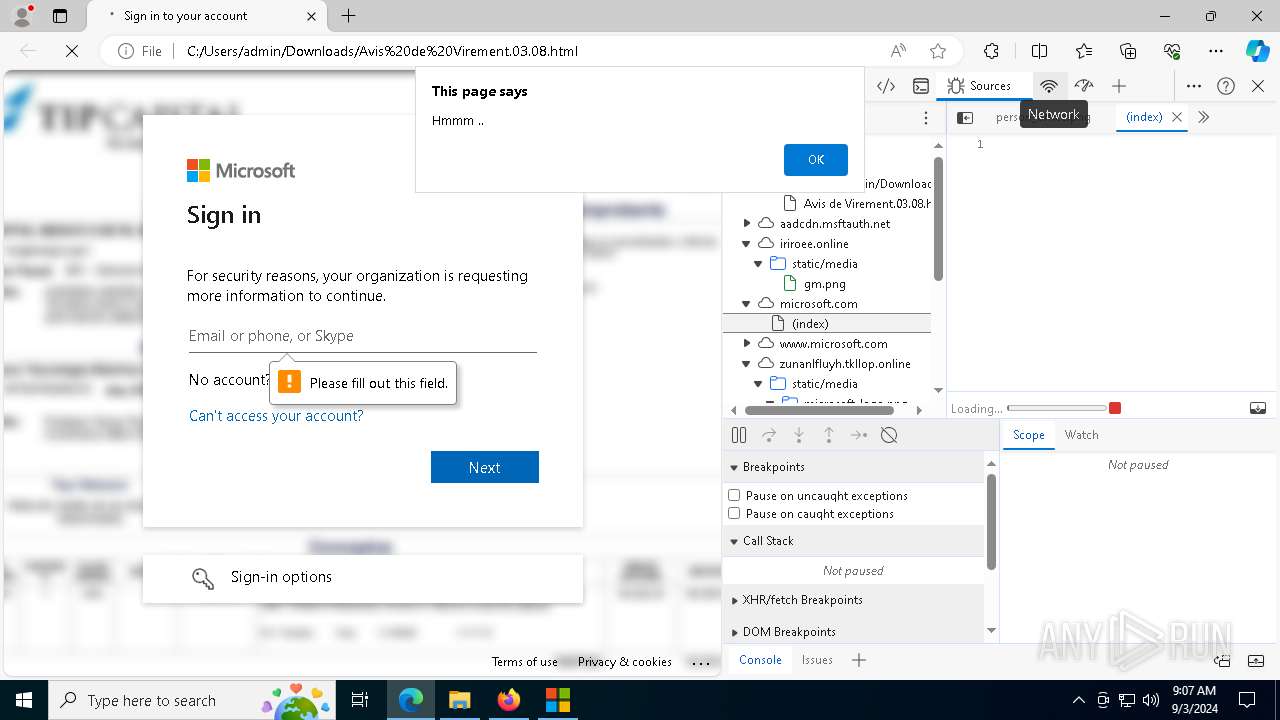Open the DevTools Elements panel icon
This screenshot has width=1280, height=720.
tap(886, 86)
